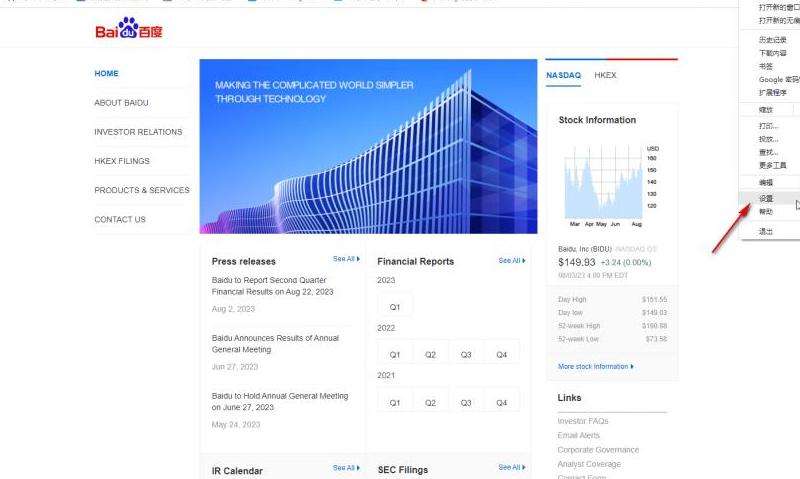Open See All SEC Filings
Viewport: 800px width, 479px height.
pos(512,467)
